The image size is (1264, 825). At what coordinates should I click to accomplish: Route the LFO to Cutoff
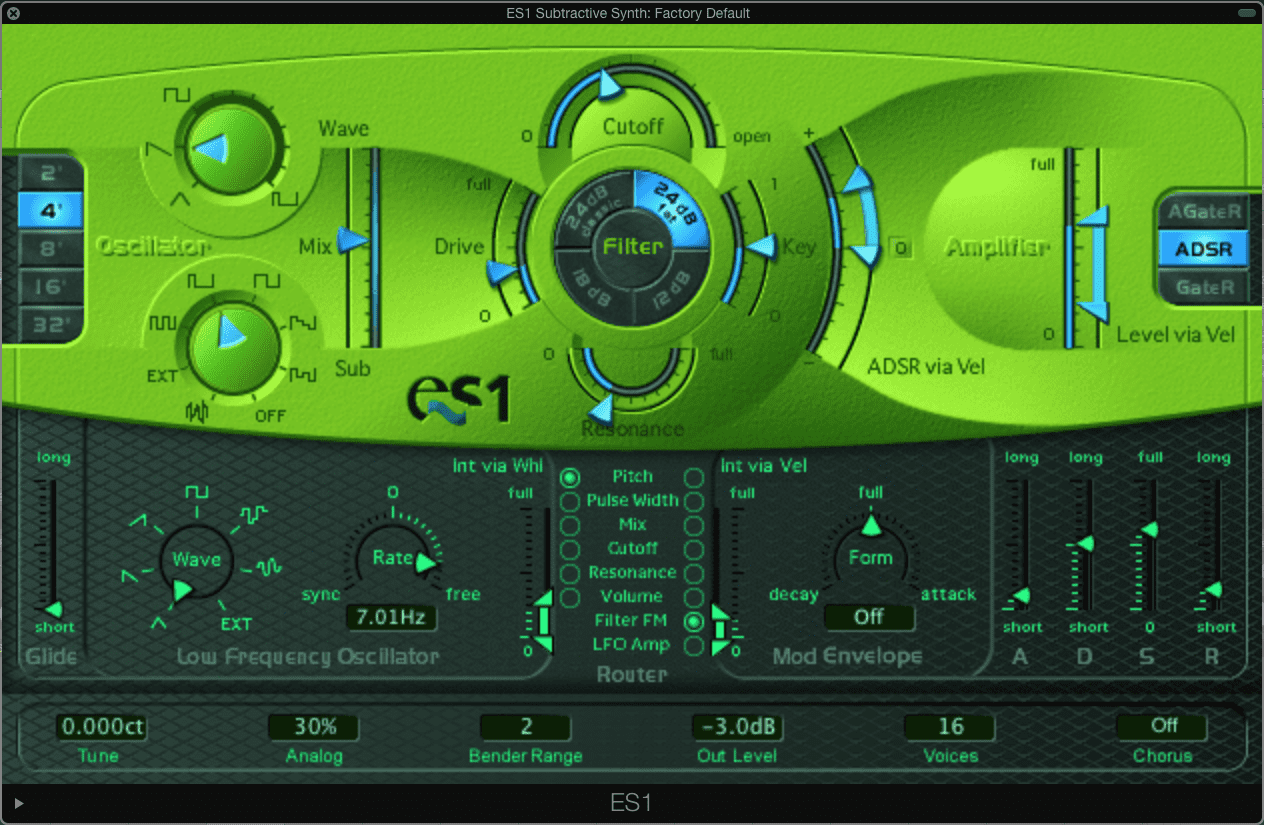pyautogui.click(x=569, y=549)
